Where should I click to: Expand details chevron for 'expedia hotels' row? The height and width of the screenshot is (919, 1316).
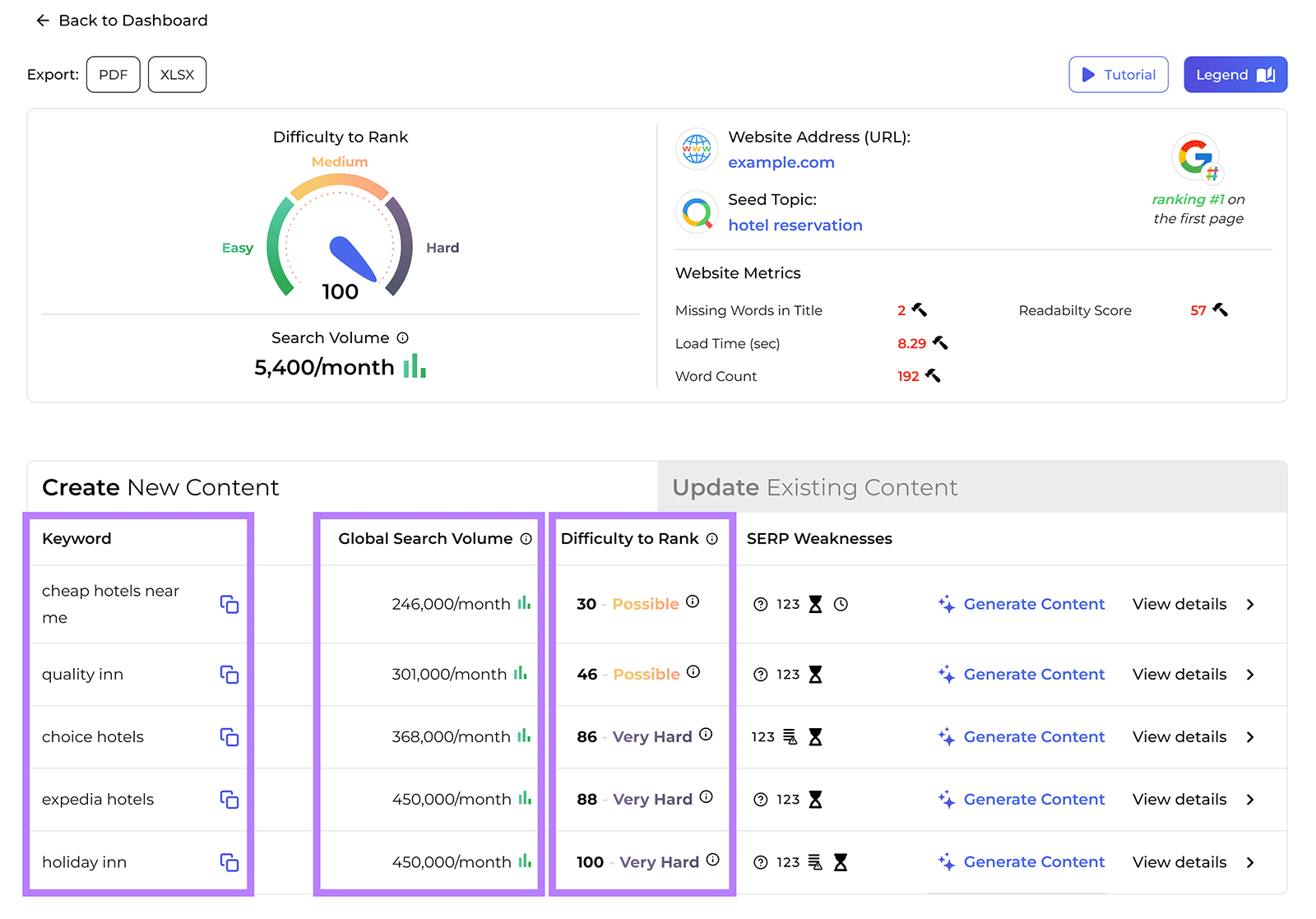1250,800
